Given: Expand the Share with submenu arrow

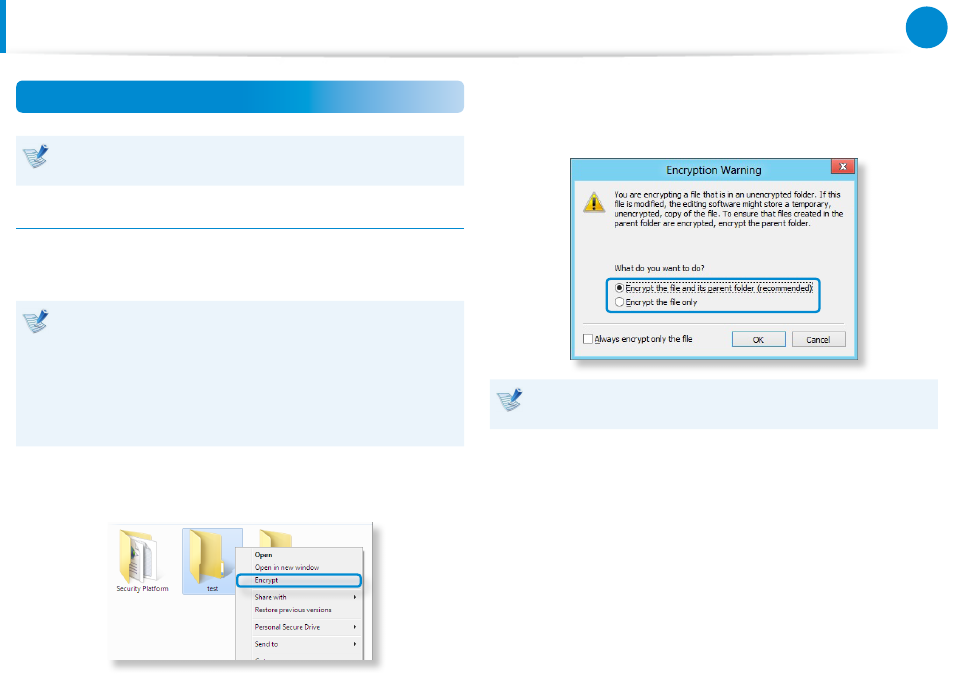Looking at the screenshot, I should [355, 597].
